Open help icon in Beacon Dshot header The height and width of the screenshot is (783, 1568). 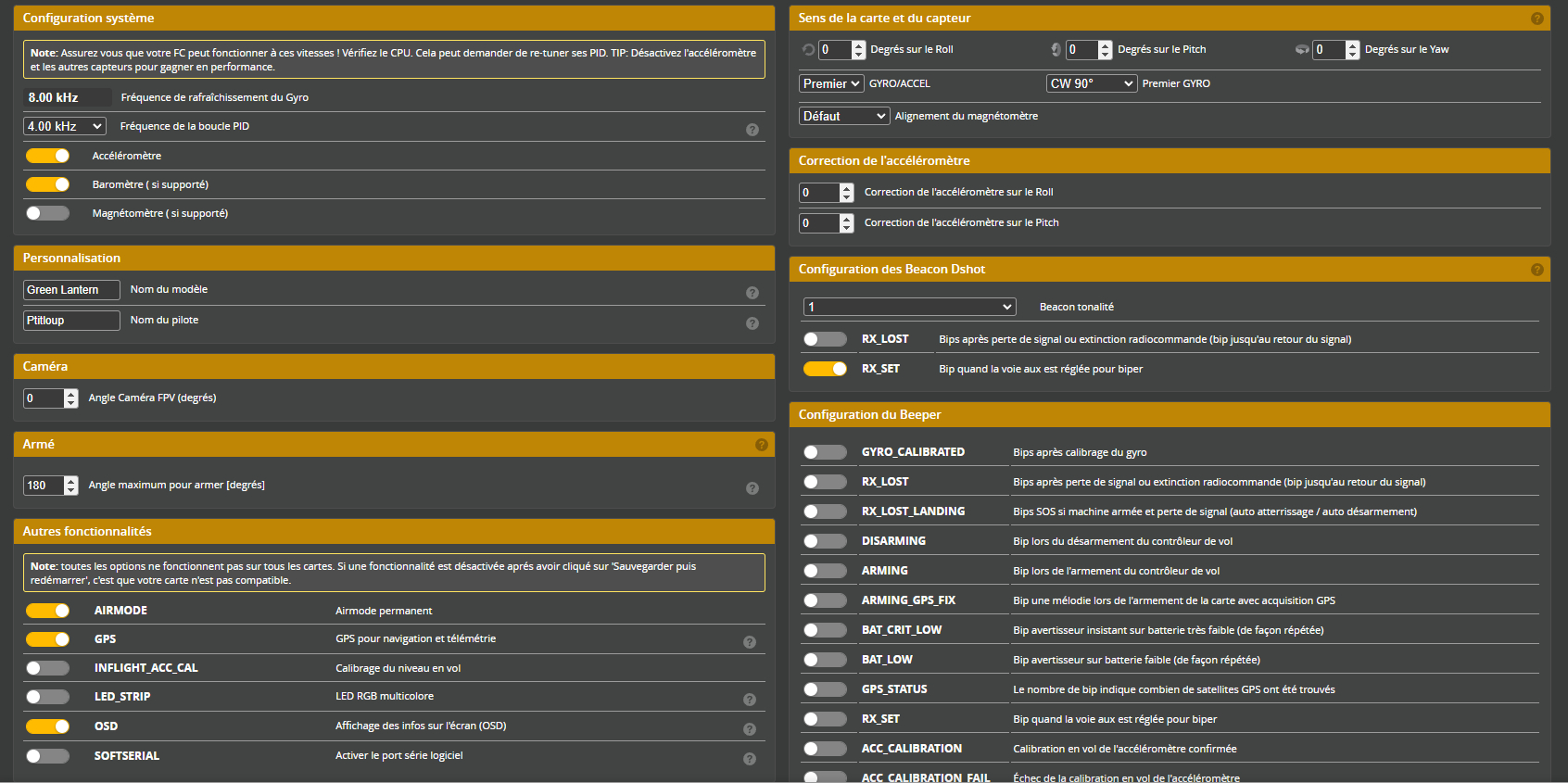(1536, 270)
